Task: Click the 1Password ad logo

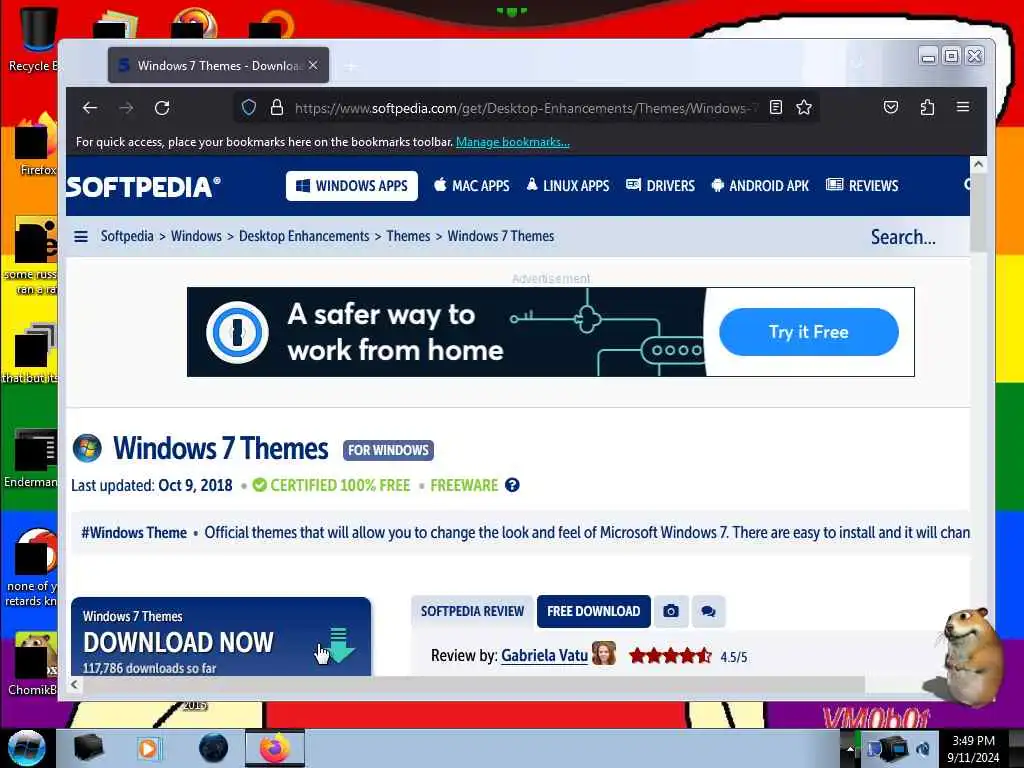Action: (x=237, y=332)
